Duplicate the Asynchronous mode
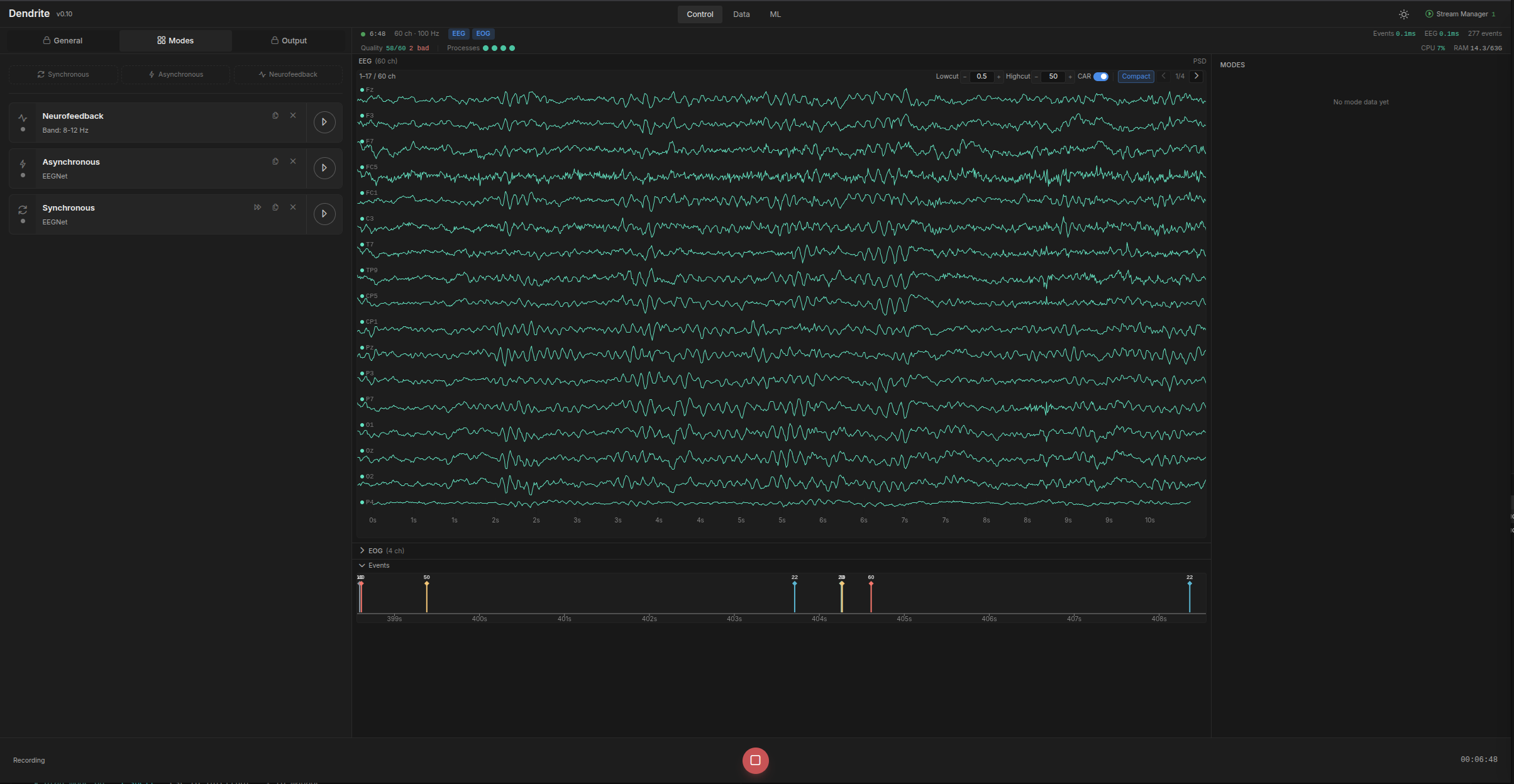Image resolution: width=1514 pixels, height=784 pixels. [x=275, y=162]
